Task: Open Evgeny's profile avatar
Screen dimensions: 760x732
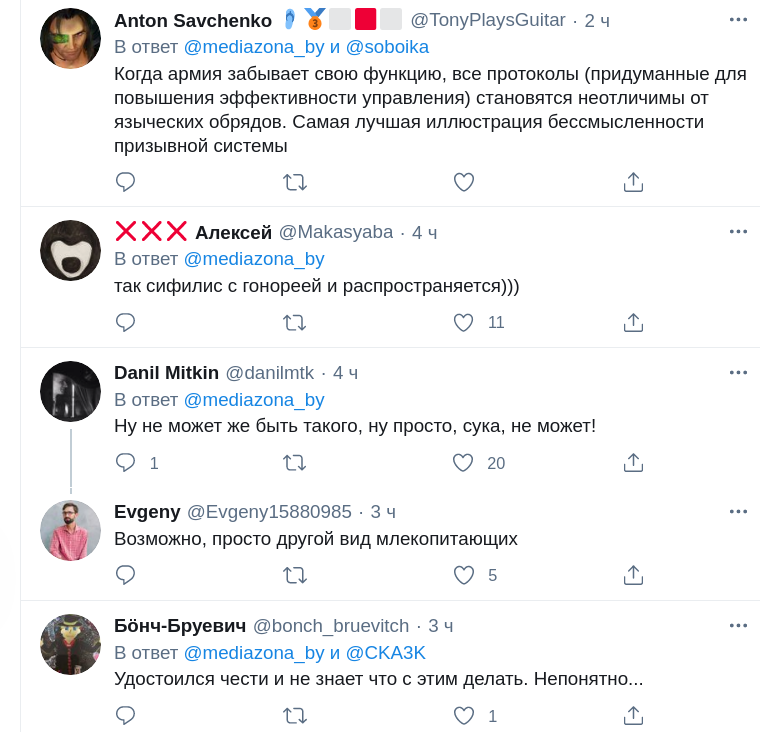Action: coord(70,531)
